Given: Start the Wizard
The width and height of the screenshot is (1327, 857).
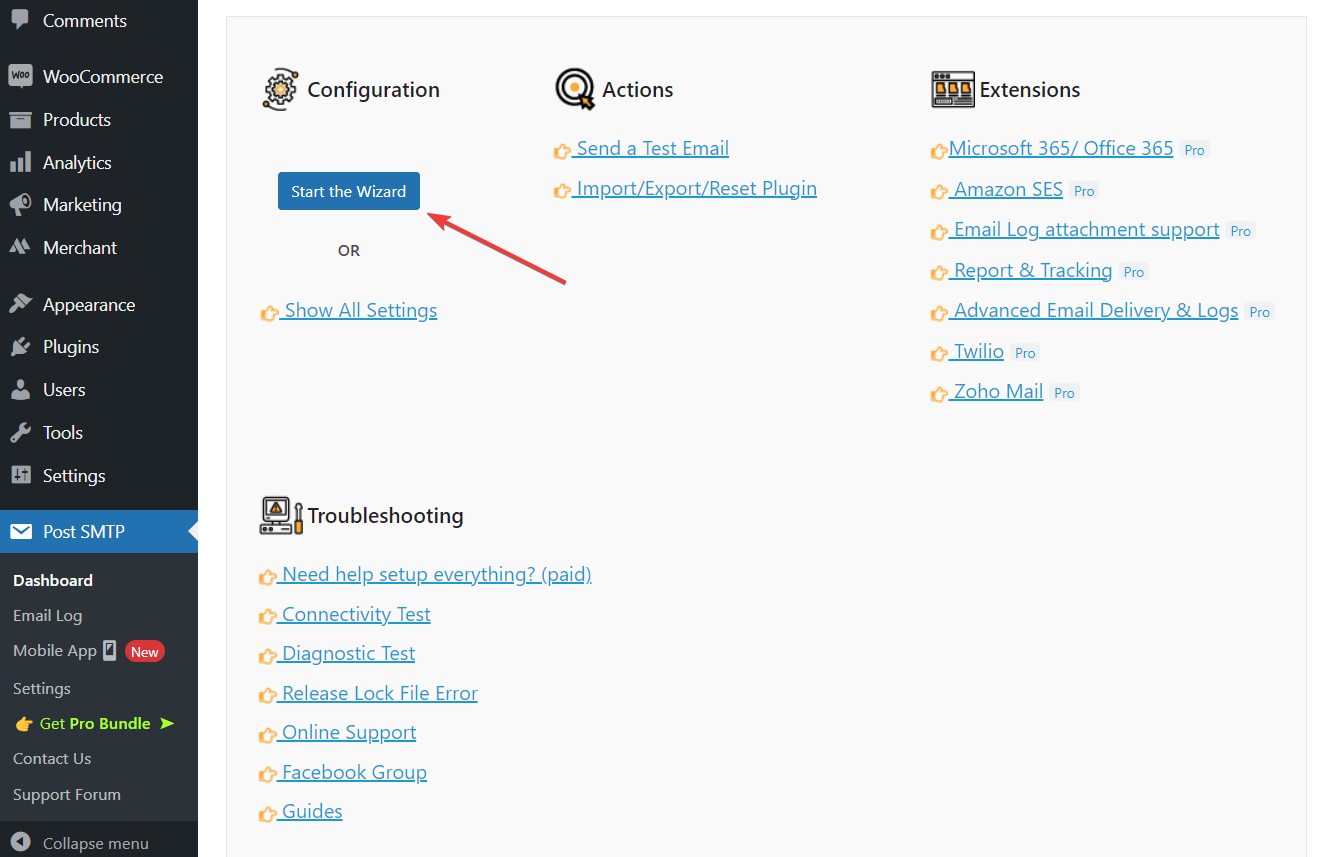Looking at the screenshot, I should (349, 191).
